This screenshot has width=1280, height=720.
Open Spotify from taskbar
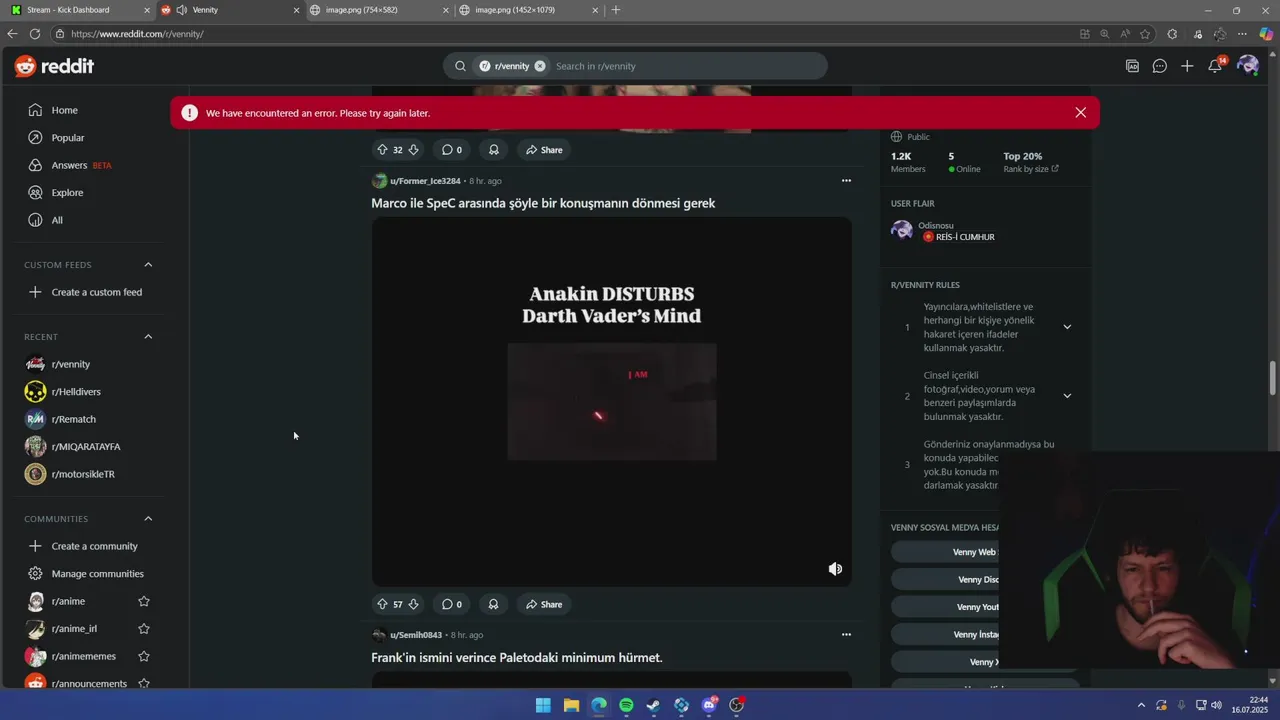point(626,705)
